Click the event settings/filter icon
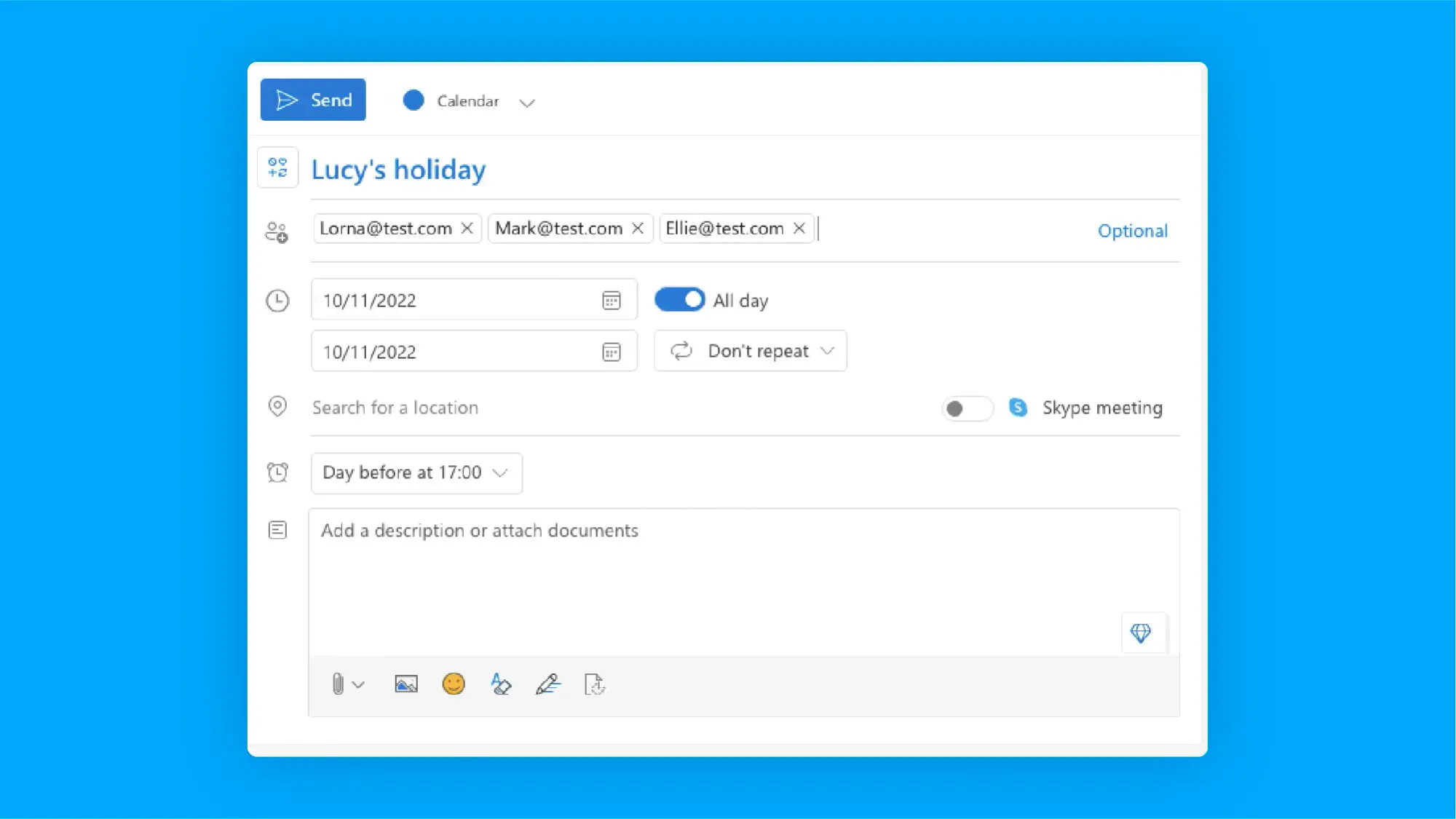The height and width of the screenshot is (819, 1456). tap(277, 168)
